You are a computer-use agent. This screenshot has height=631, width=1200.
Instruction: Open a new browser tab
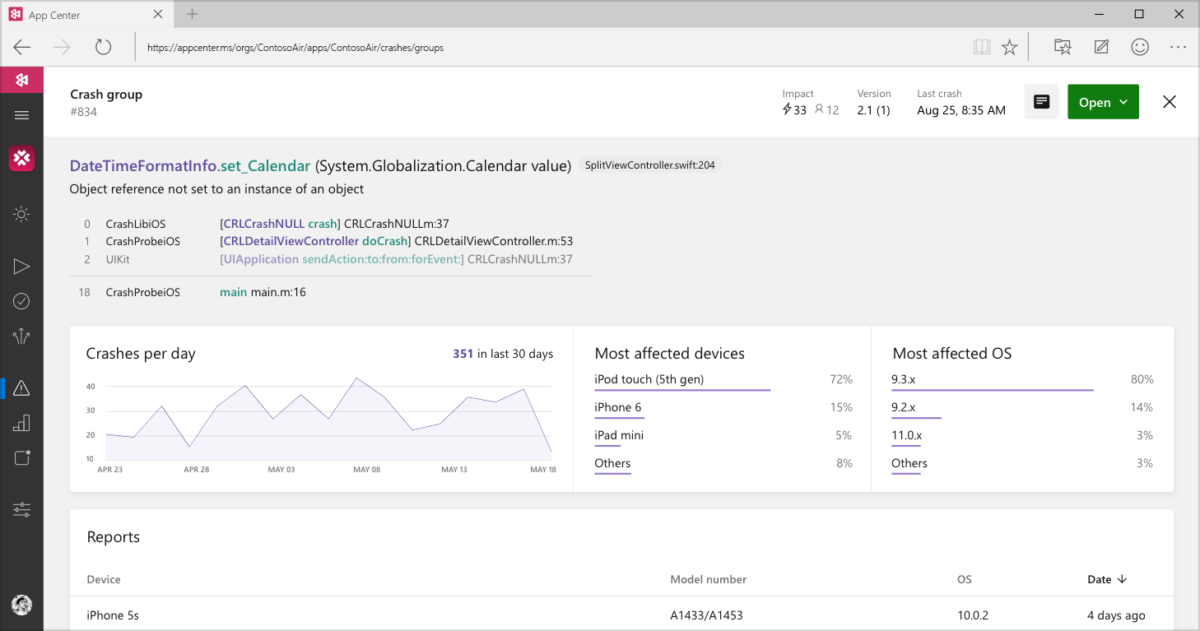192,14
